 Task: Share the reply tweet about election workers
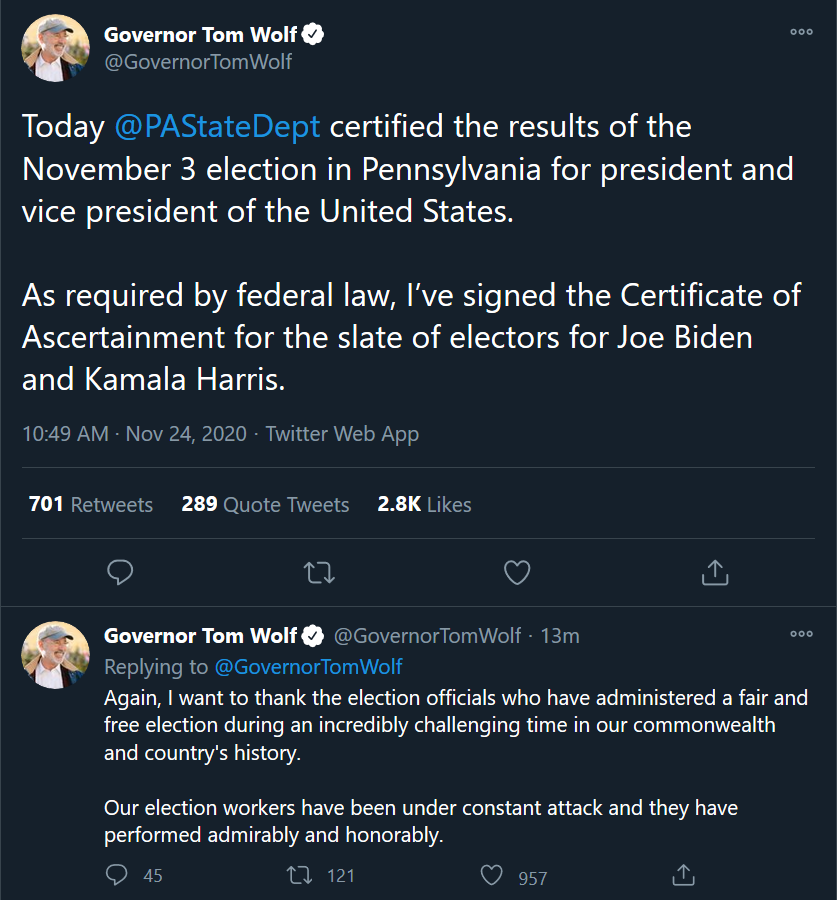[x=683, y=875]
